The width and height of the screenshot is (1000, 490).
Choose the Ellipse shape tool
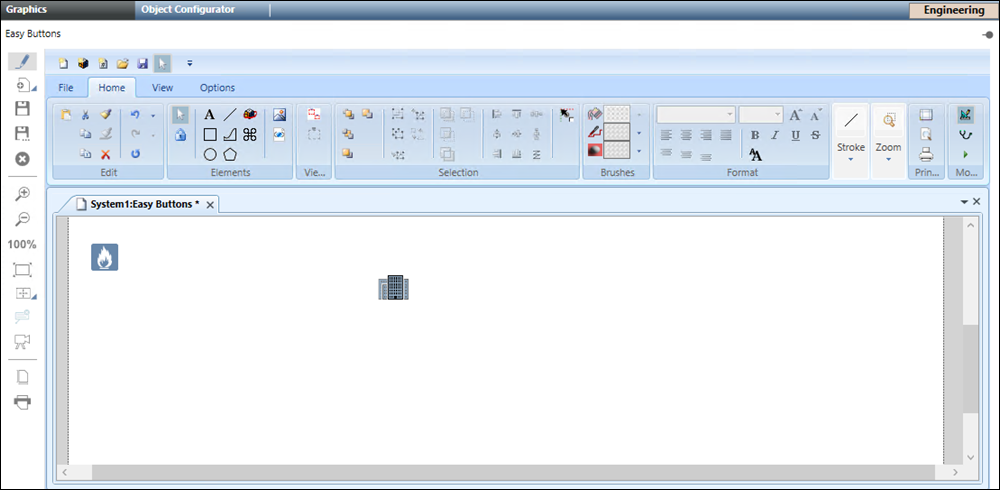[210, 154]
